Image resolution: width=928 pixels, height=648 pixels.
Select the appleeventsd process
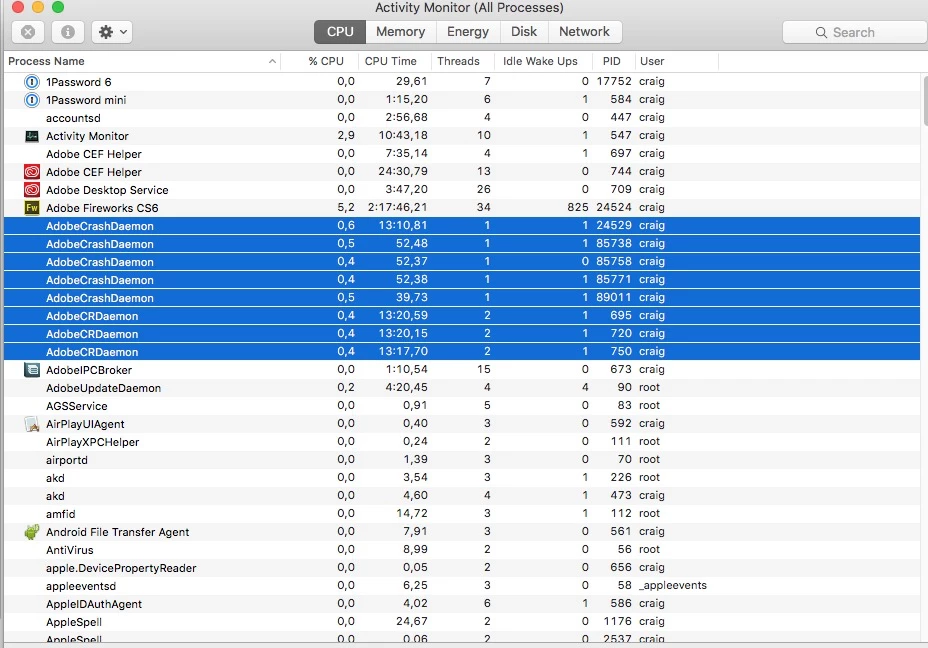462,586
